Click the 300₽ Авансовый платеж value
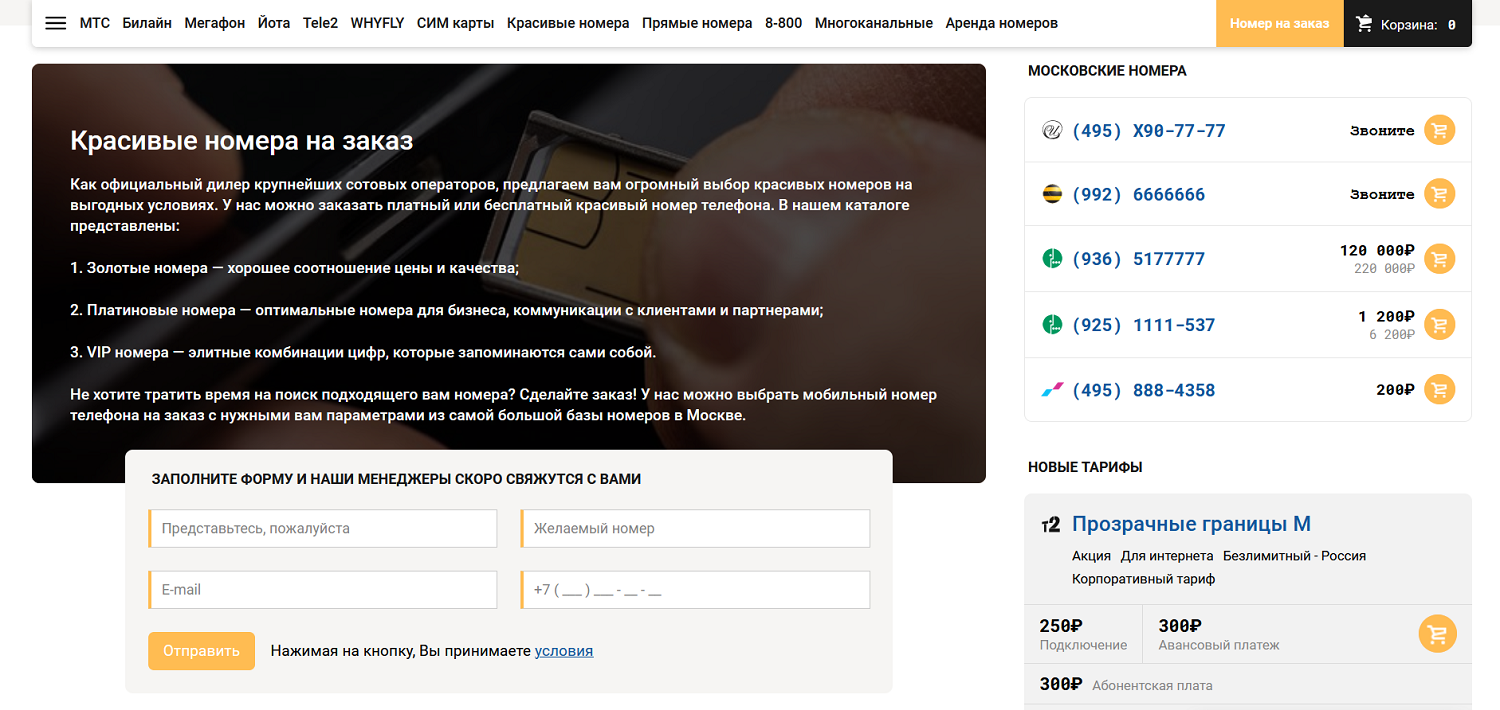Viewport: 1500px width, 710px height. (x=1180, y=626)
